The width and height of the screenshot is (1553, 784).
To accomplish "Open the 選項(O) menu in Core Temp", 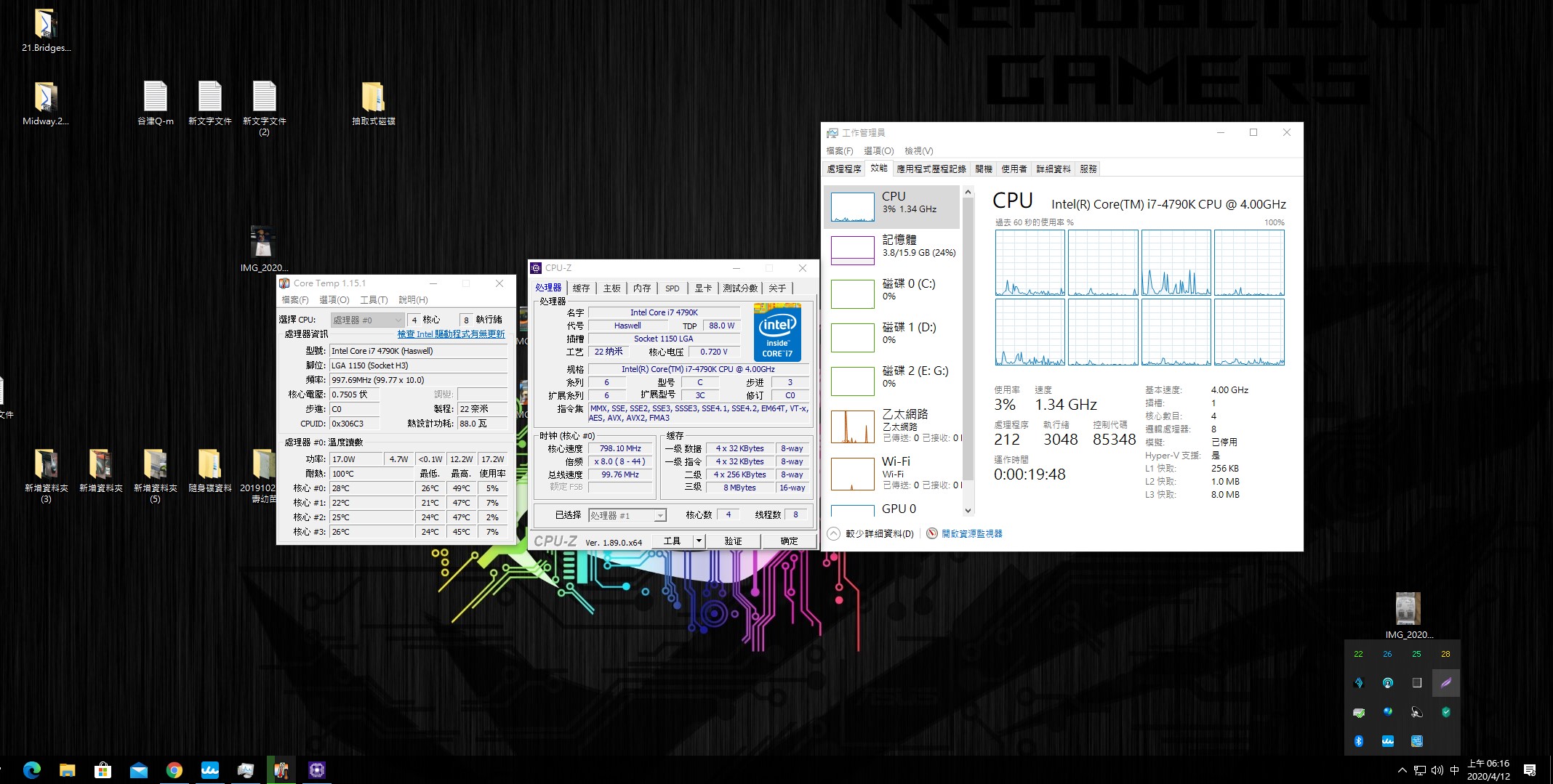I will 334,299.
